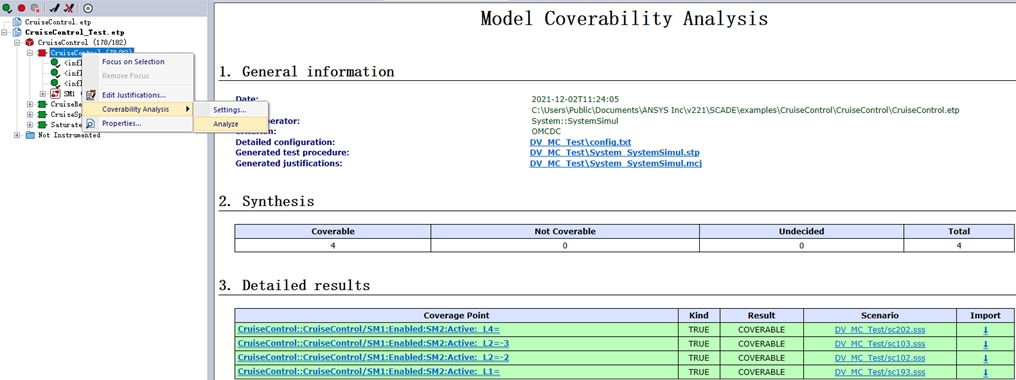1016x380 pixels.
Task: Open coverage point link ending _L2=-3
Action: pyautogui.click(x=373, y=344)
